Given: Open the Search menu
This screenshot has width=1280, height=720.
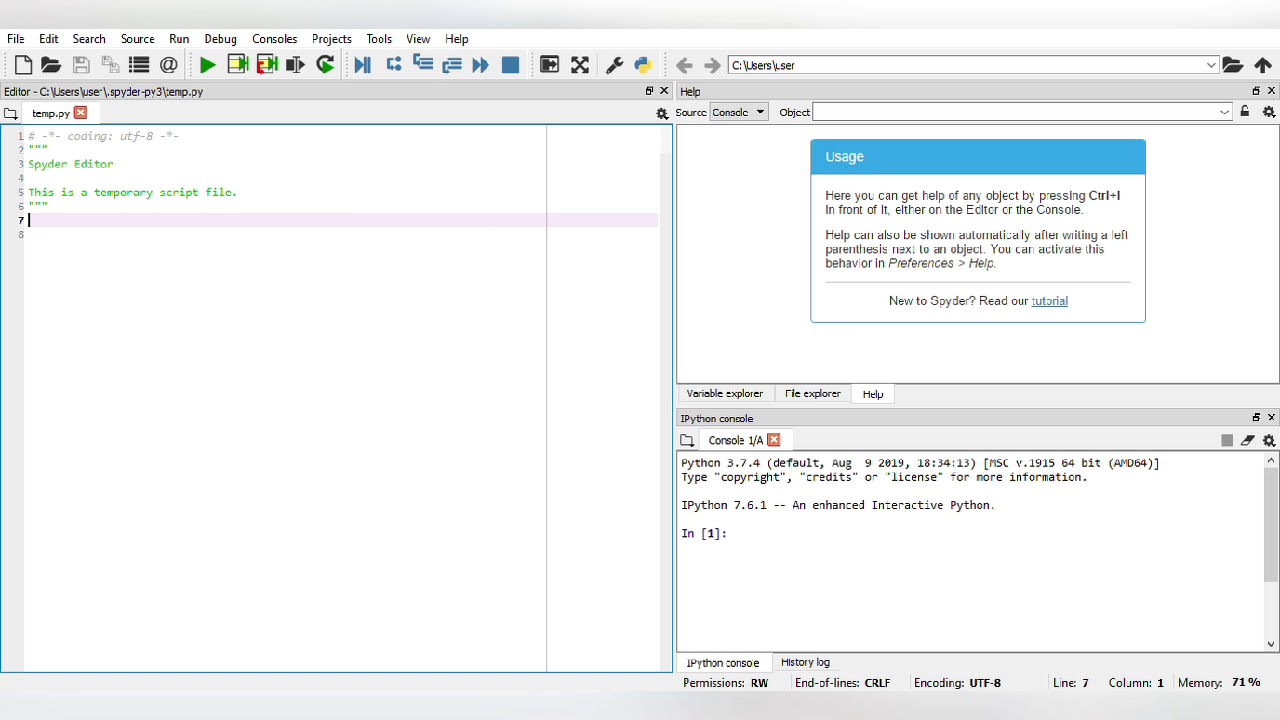Looking at the screenshot, I should 89,39.
